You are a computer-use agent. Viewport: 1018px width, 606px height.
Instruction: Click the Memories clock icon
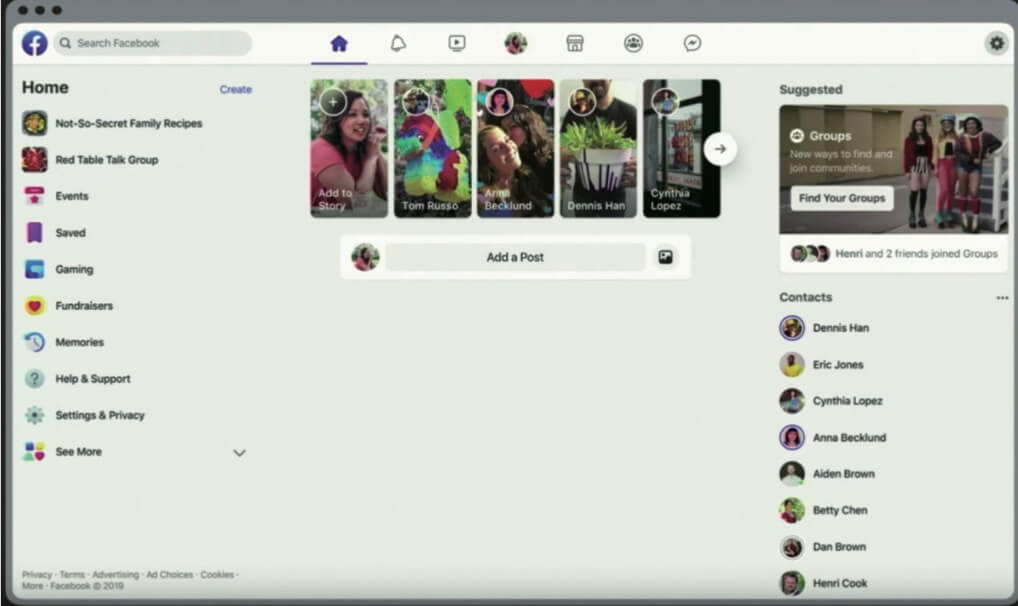pyautogui.click(x=34, y=342)
